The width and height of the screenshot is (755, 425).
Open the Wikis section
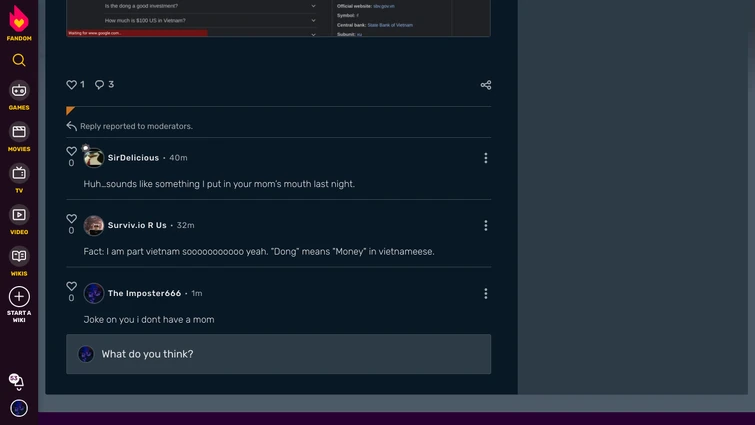19,261
